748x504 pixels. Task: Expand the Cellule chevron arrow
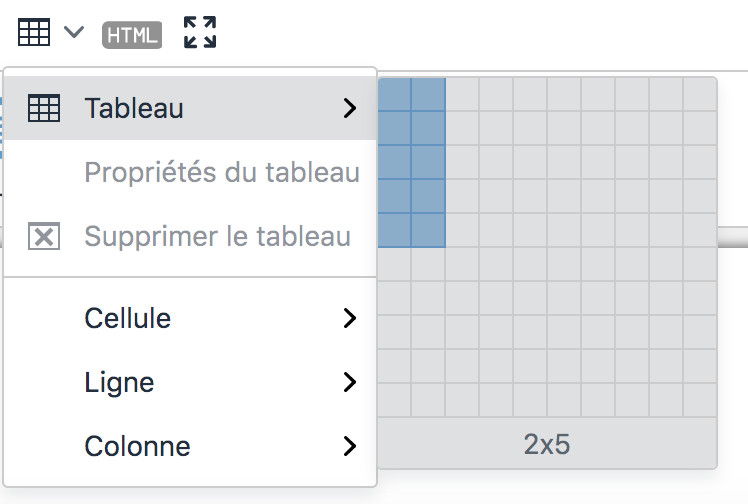click(x=350, y=318)
